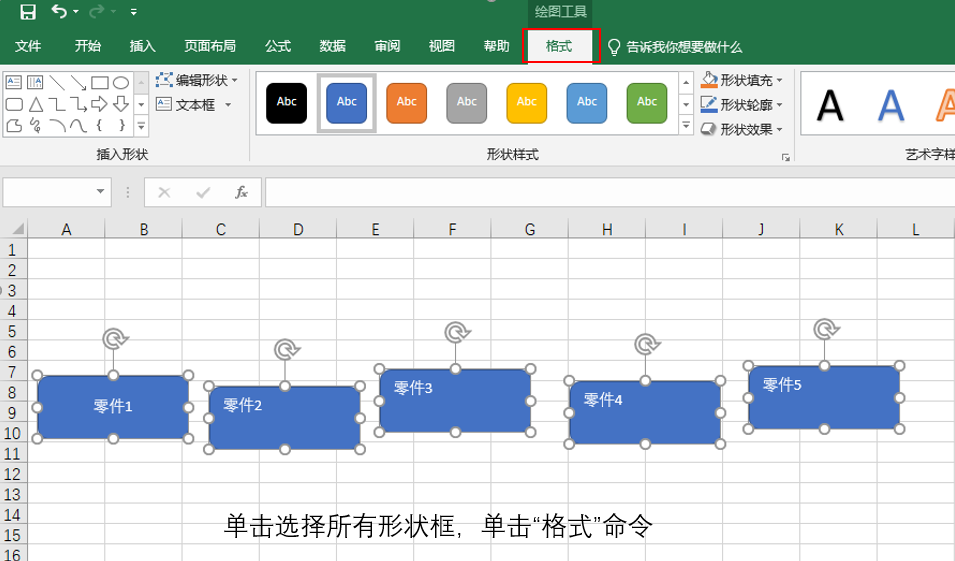Open the 形状样式 dialog launcher
Screen dimensions: 955x561
(x=786, y=157)
